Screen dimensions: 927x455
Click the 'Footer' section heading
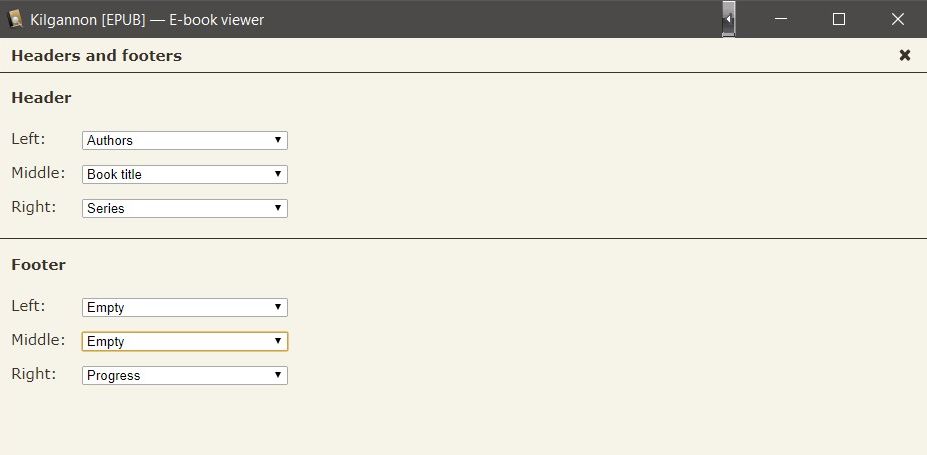click(x=38, y=265)
